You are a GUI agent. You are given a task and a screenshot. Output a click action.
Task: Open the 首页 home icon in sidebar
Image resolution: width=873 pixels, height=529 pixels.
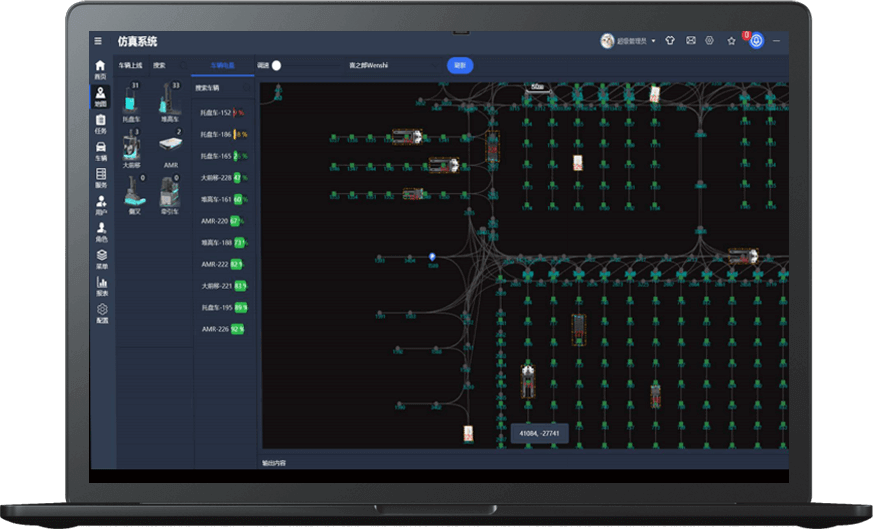[100, 69]
